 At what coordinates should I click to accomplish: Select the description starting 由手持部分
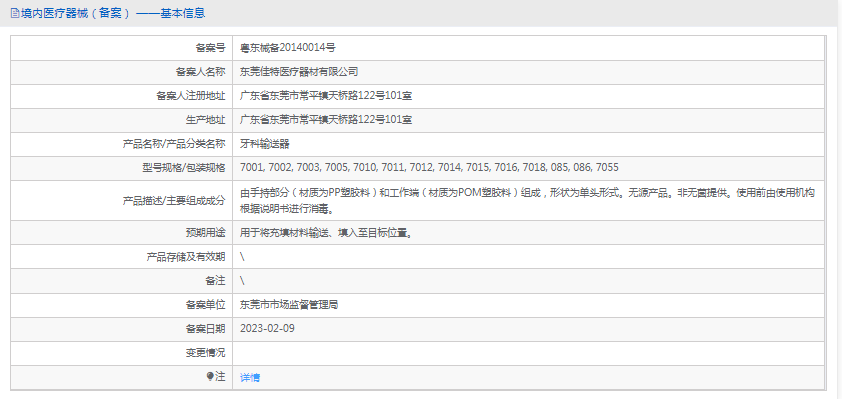point(528,201)
